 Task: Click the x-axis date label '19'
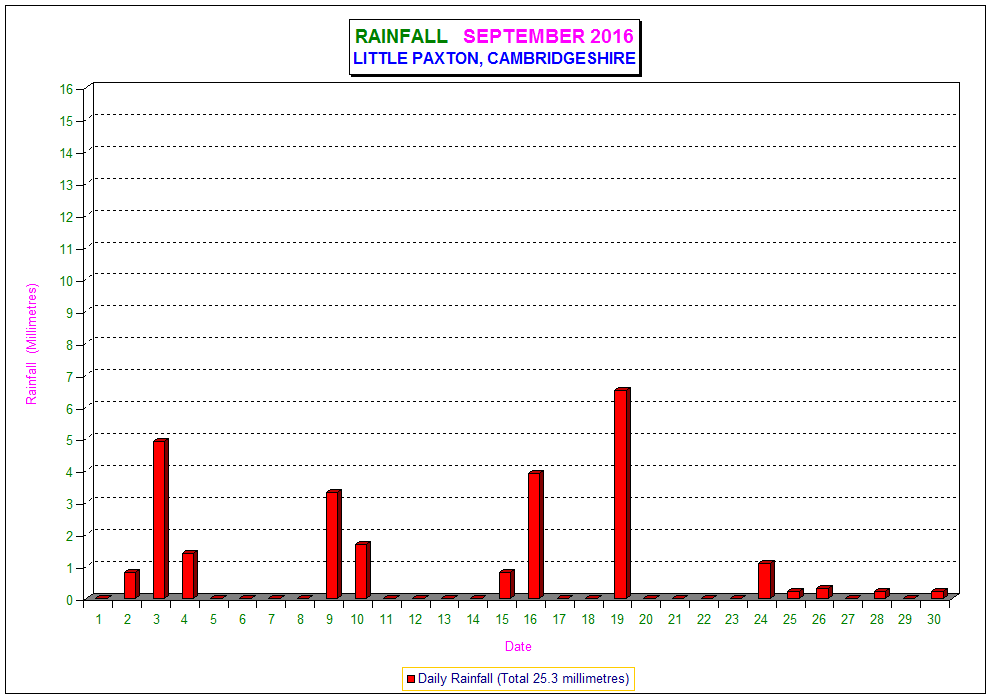tap(617, 620)
